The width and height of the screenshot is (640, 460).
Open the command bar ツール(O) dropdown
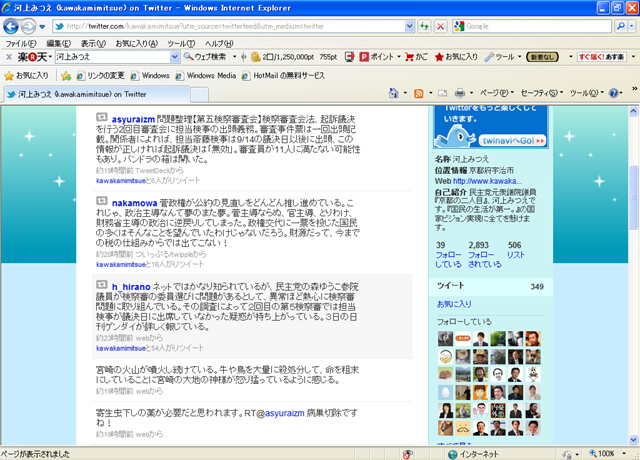587,93
